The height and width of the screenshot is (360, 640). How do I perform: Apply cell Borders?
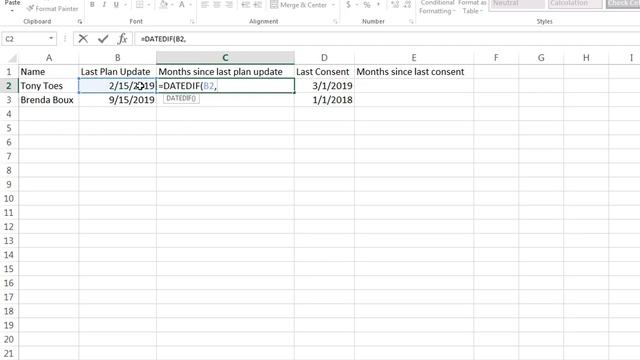coord(140,4)
